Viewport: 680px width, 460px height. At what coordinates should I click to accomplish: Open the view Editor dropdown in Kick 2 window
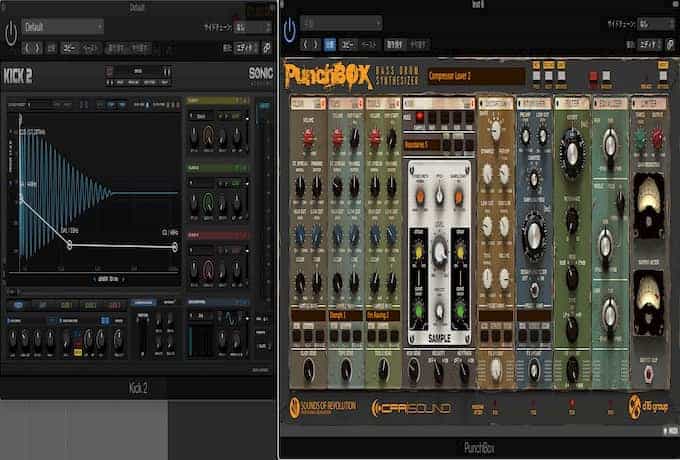[x=246, y=48]
